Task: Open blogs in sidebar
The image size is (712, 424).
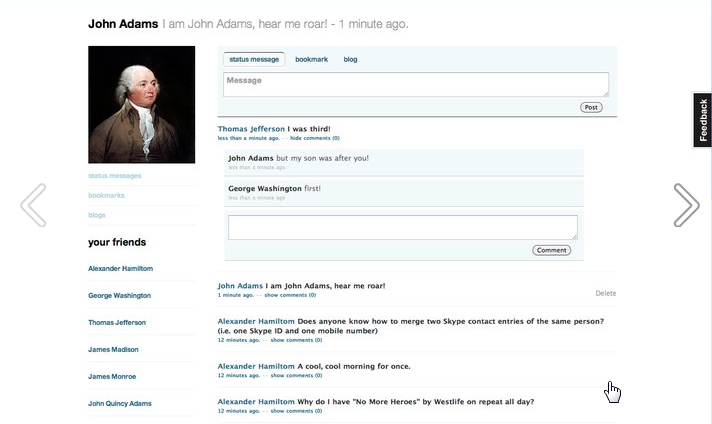Action: pyautogui.click(x=97, y=215)
